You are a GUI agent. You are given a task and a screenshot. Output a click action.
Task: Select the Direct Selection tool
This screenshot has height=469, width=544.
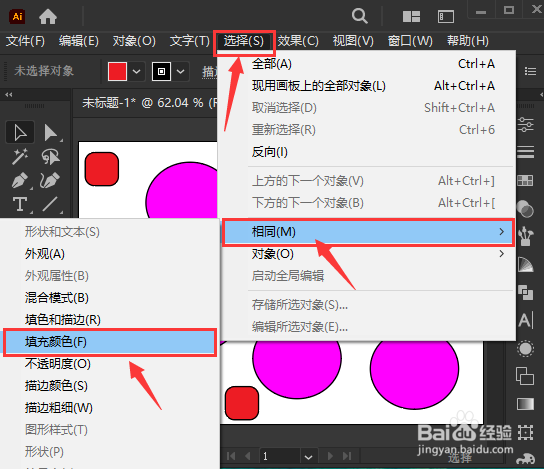pyautogui.click(x=51, y=133)
